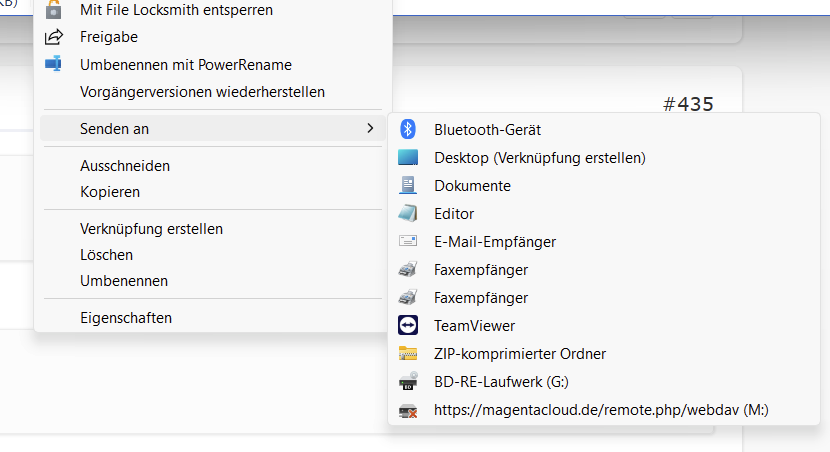Click the PowerRename icon
This screenshot has height=452, width=830.
pyautogui.click(x=54, y=64)
